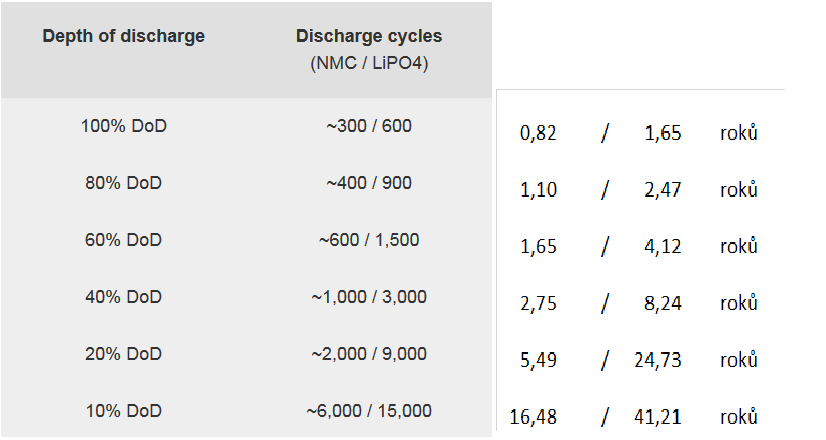Click the "4,12" years value
826x440 pixels.
pos(662,247)
